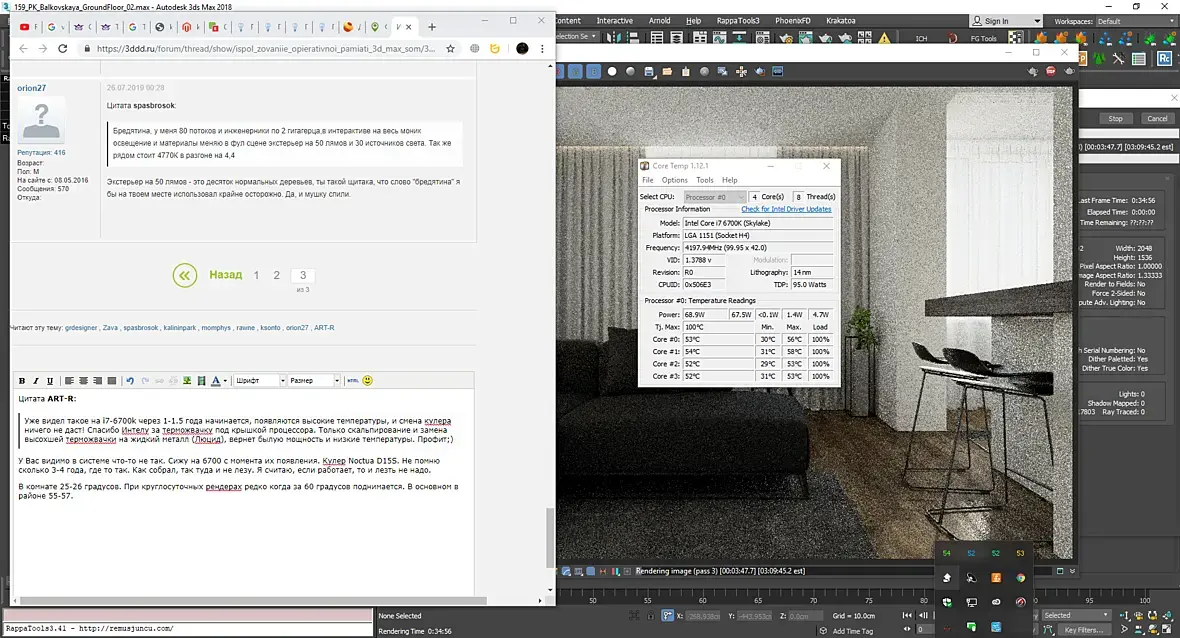The height and width of the screenshot is (638, 1180).
Task: Open the Шрифт font dropdown
Action: 260,381
